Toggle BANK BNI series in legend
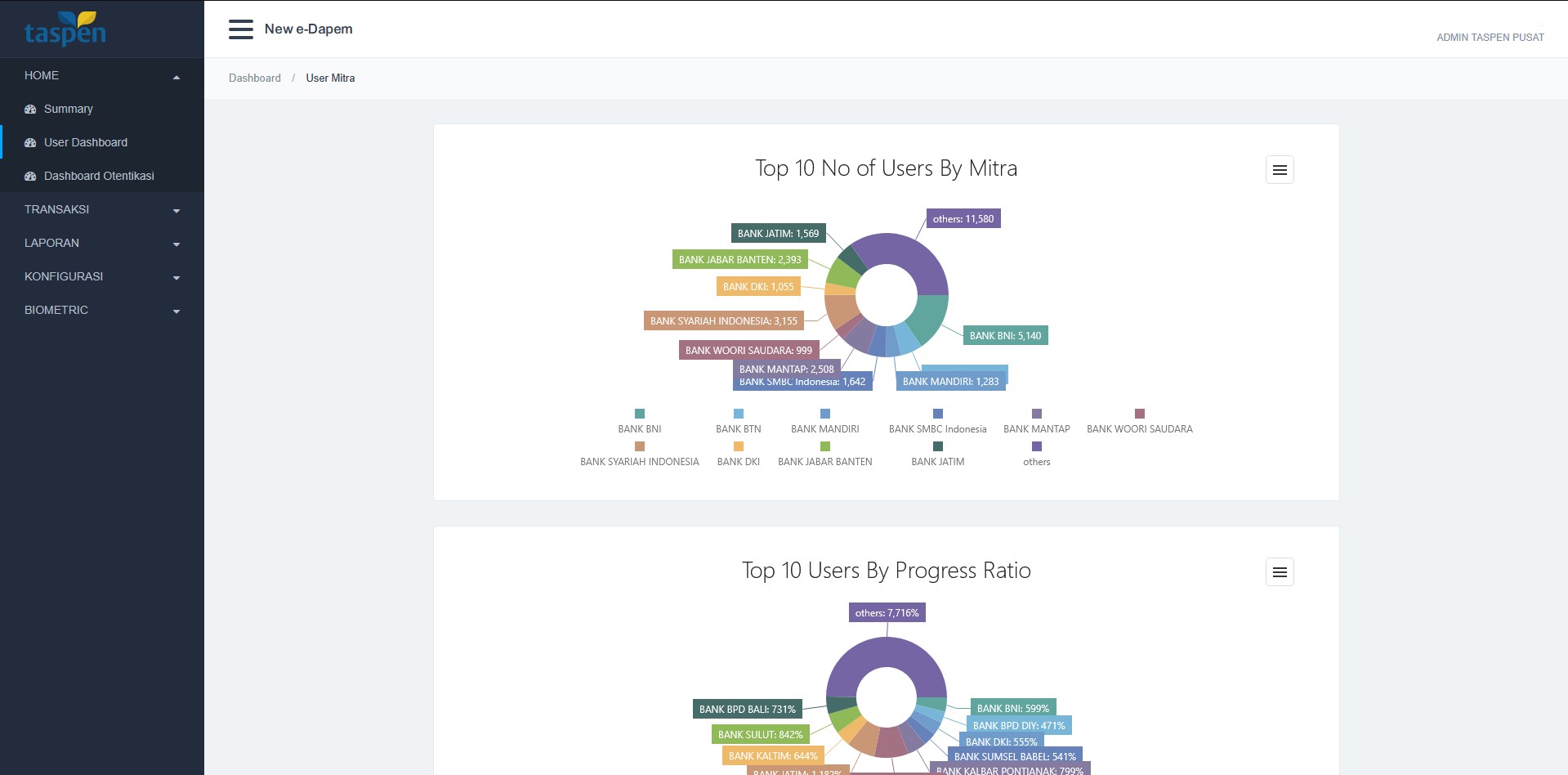1568x775 pixels. point(640,422)
